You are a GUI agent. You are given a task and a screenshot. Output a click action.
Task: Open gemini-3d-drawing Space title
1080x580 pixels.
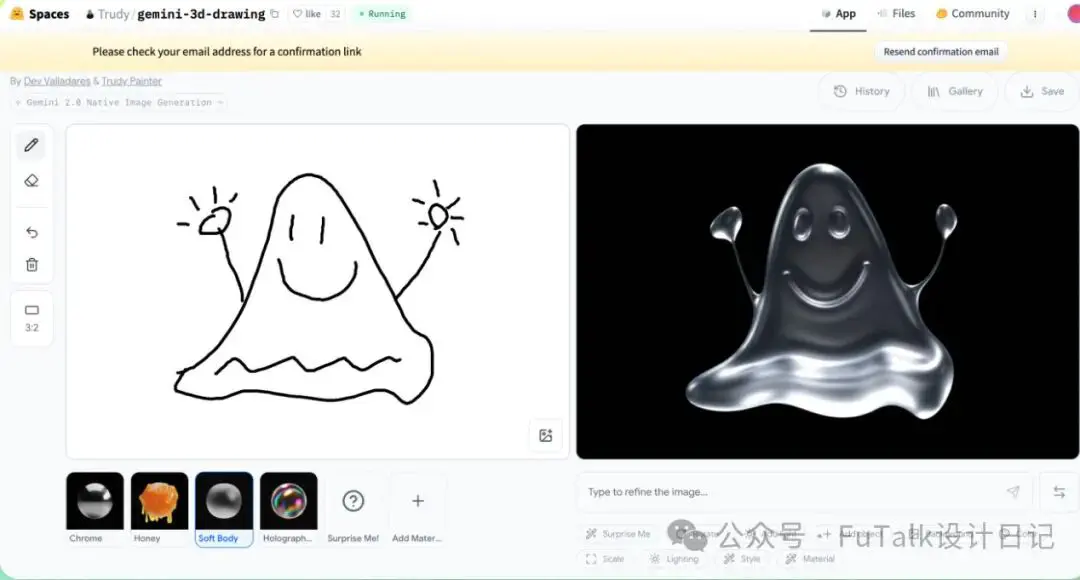201,14
